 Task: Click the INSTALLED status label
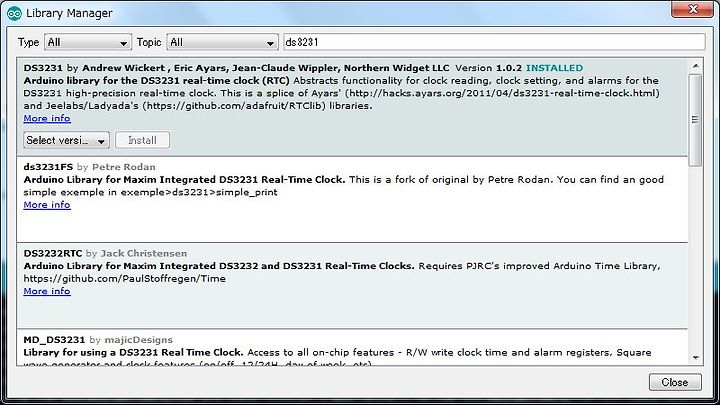point(554,68)
